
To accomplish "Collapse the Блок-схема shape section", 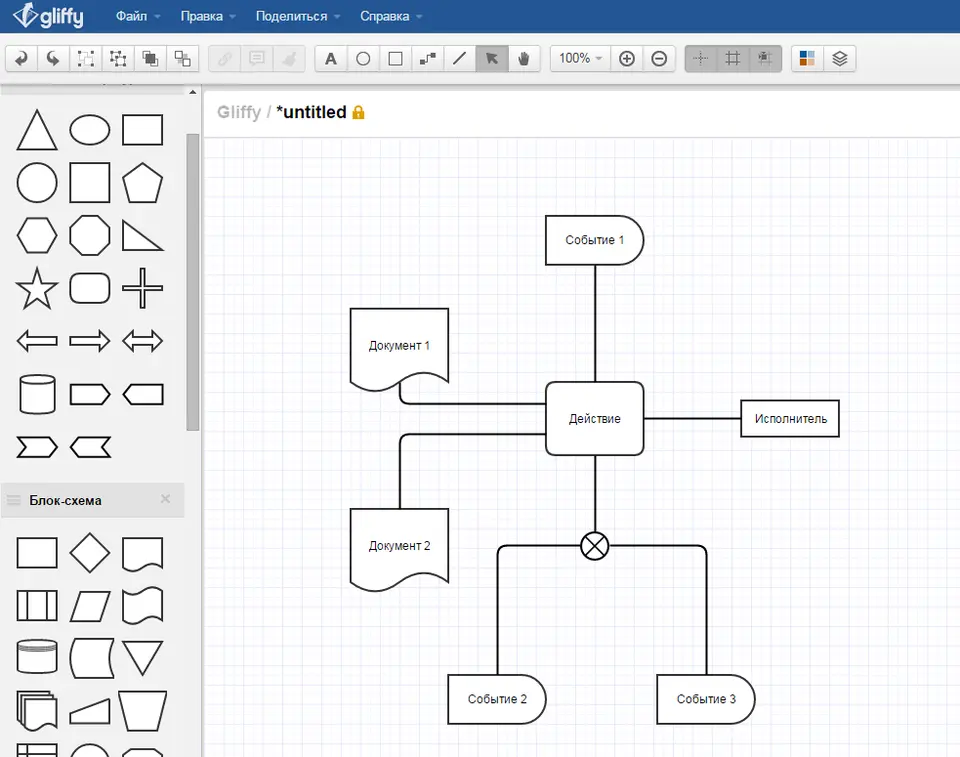I will click(66, 500).
